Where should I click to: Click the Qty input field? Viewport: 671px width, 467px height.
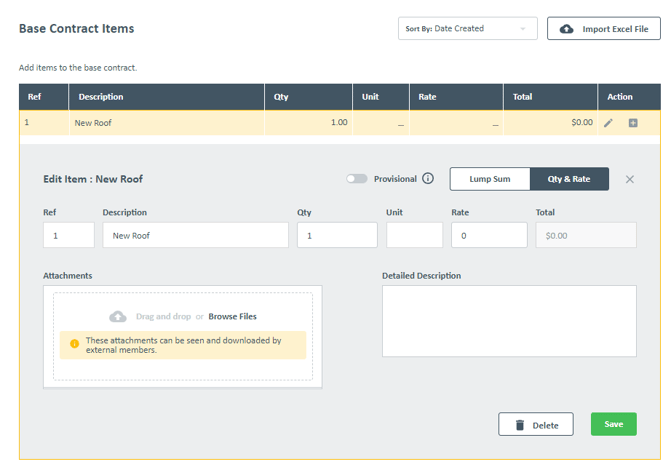(338, 235)
